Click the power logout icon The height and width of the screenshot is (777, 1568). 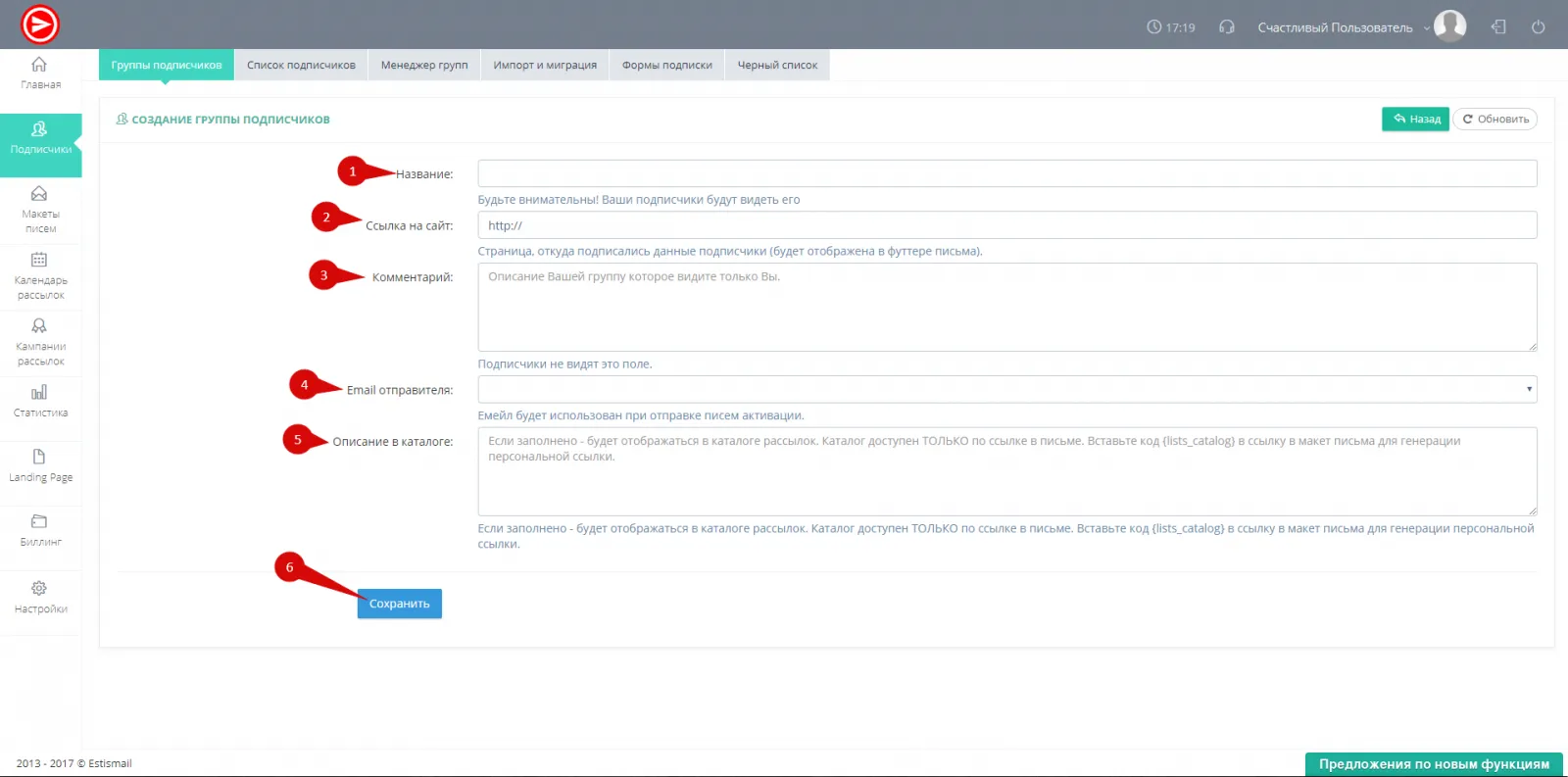[x=1538, y=27]
